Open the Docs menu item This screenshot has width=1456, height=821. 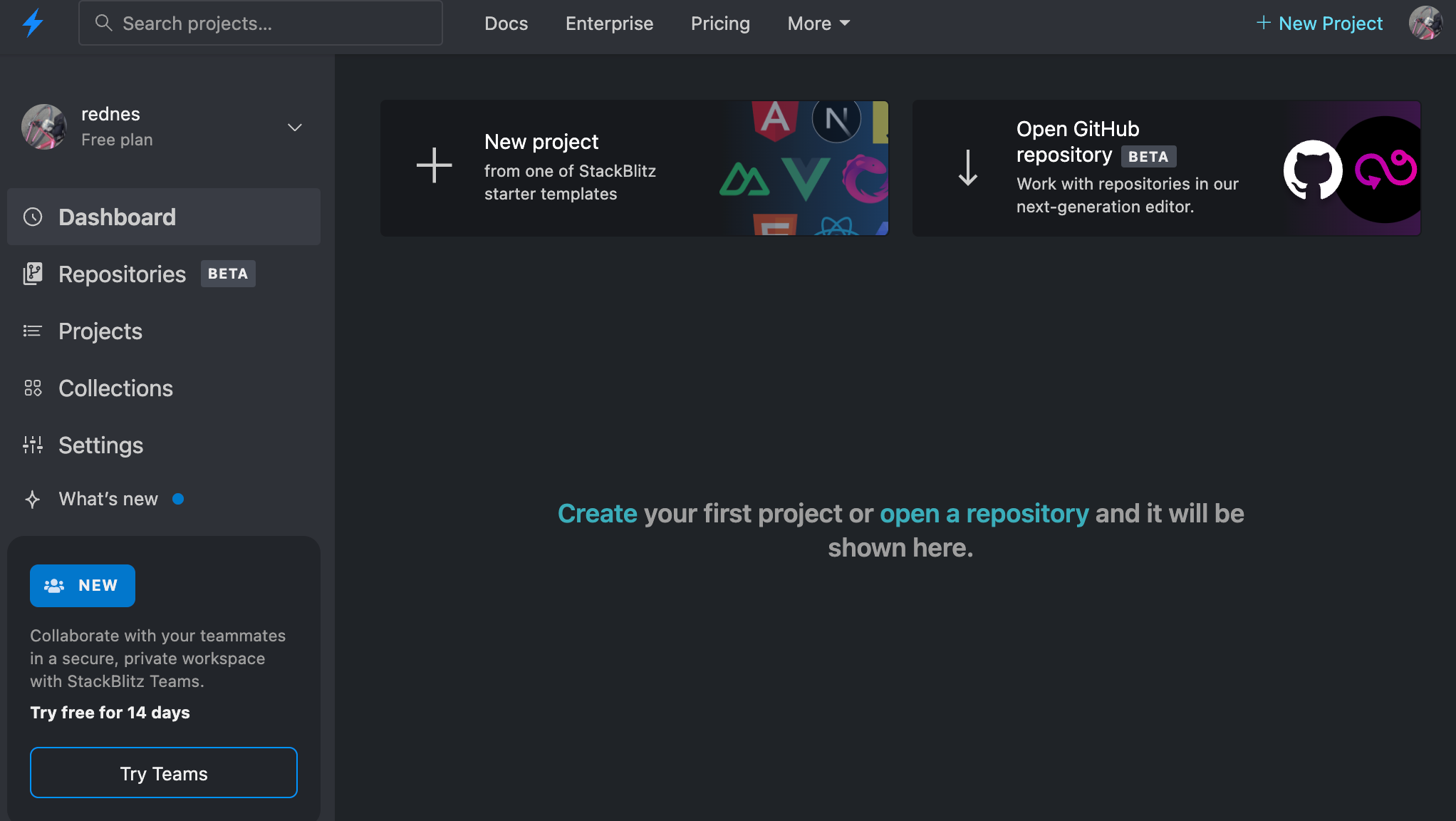[x=506, y=24]
